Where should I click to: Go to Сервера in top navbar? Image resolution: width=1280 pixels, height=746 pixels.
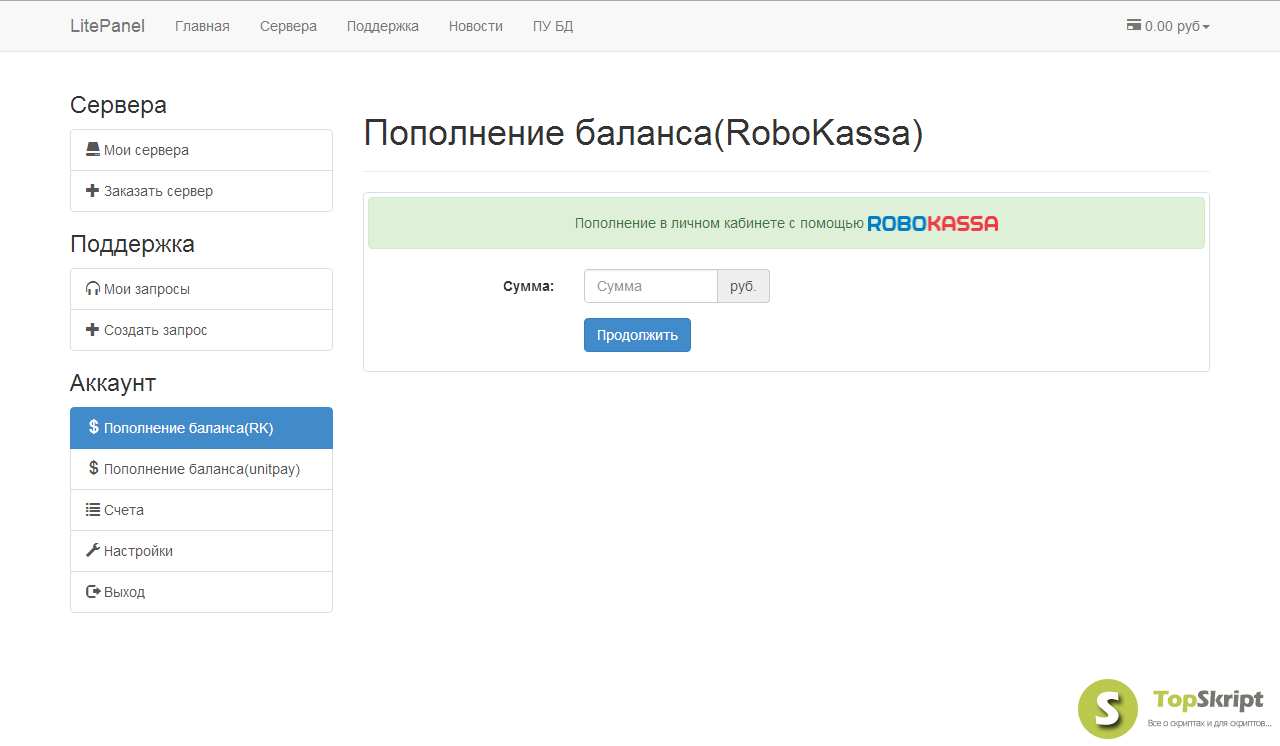[288, 26]
